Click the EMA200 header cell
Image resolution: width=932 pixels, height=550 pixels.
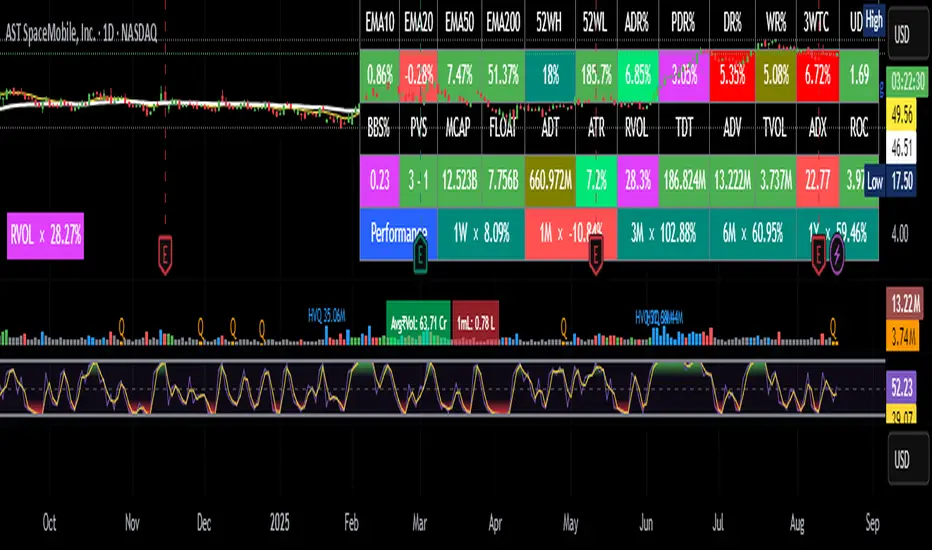click(503, 24)
